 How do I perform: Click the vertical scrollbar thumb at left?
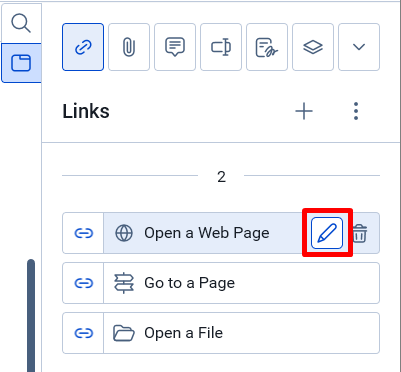point(31,315)
